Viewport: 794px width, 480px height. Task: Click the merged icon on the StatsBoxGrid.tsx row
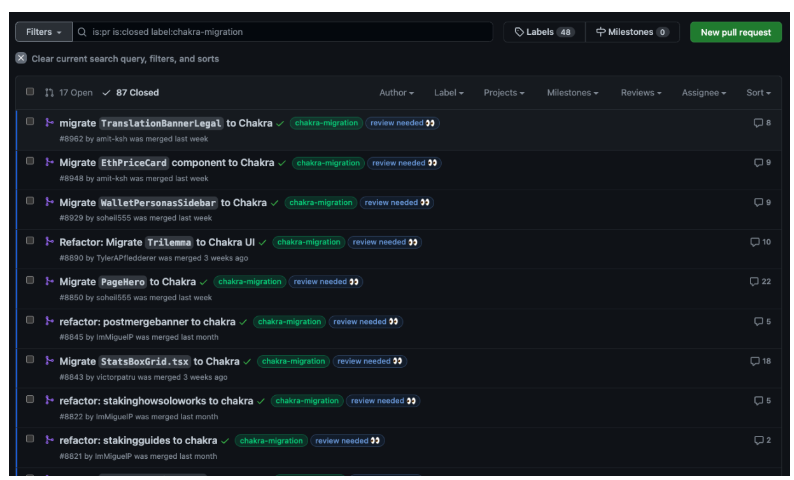[49, 360]
